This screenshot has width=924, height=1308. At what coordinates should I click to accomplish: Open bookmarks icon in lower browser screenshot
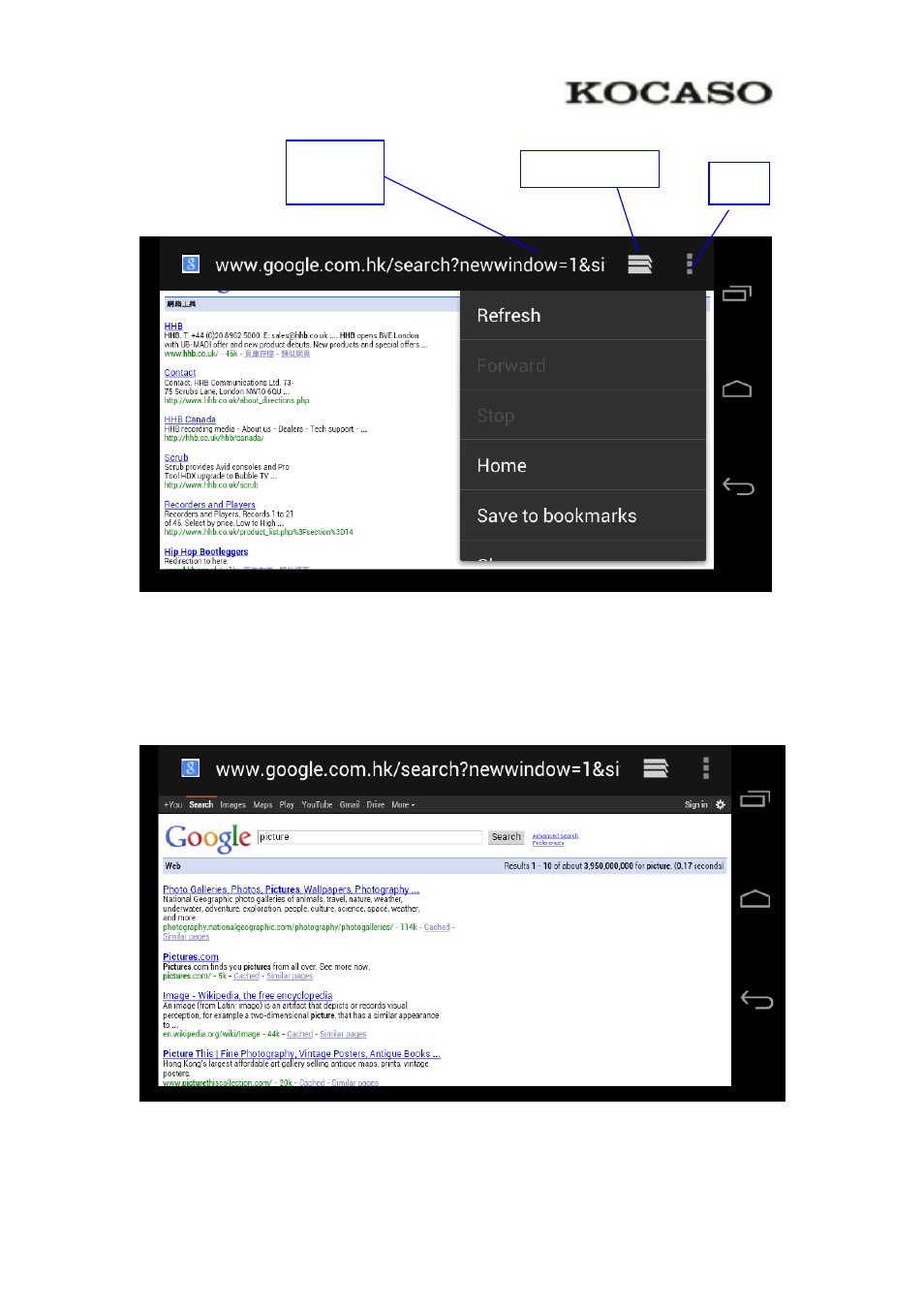[x=656, y=768]
